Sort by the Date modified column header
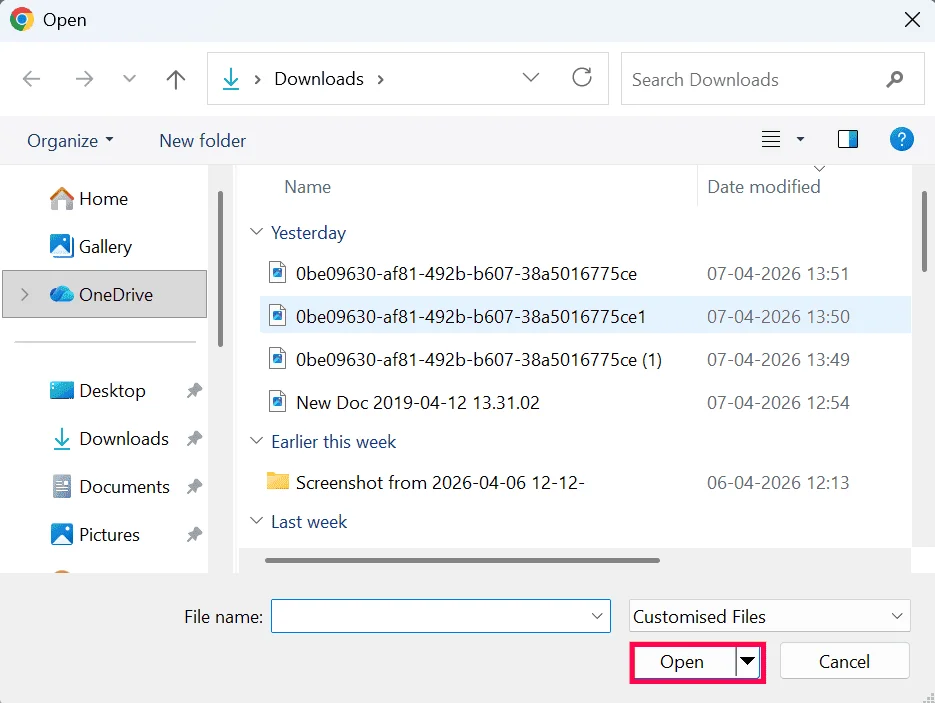This screenshot has height=703, width=935. [x=763, y=187]
